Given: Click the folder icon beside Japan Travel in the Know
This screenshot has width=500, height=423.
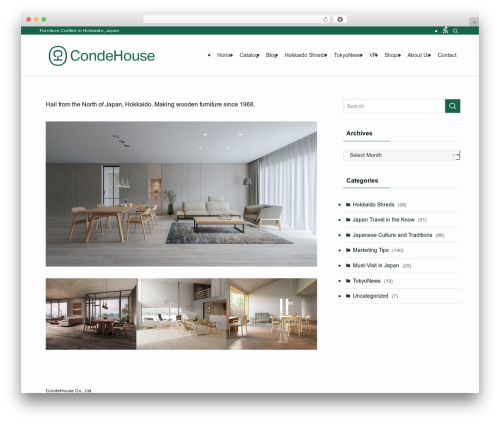Looking at the screenshot, I should pyautogui.click(x=348, y=220).
